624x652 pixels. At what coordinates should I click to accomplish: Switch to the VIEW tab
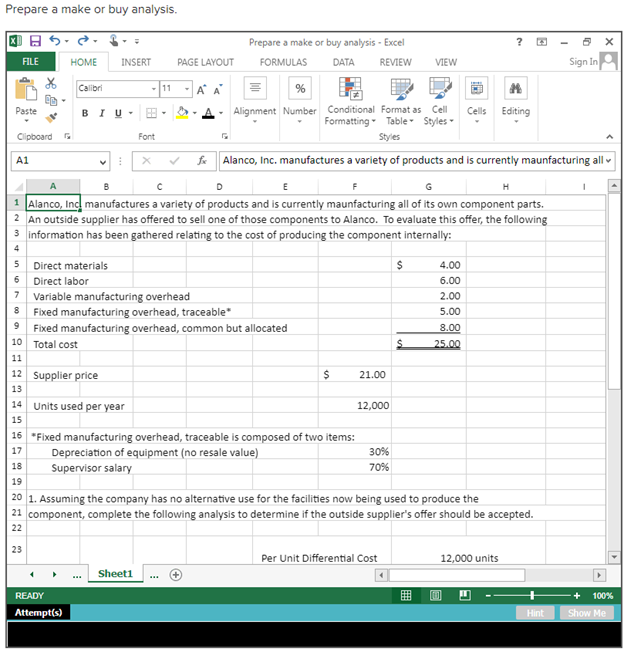[x=446, y=62]
